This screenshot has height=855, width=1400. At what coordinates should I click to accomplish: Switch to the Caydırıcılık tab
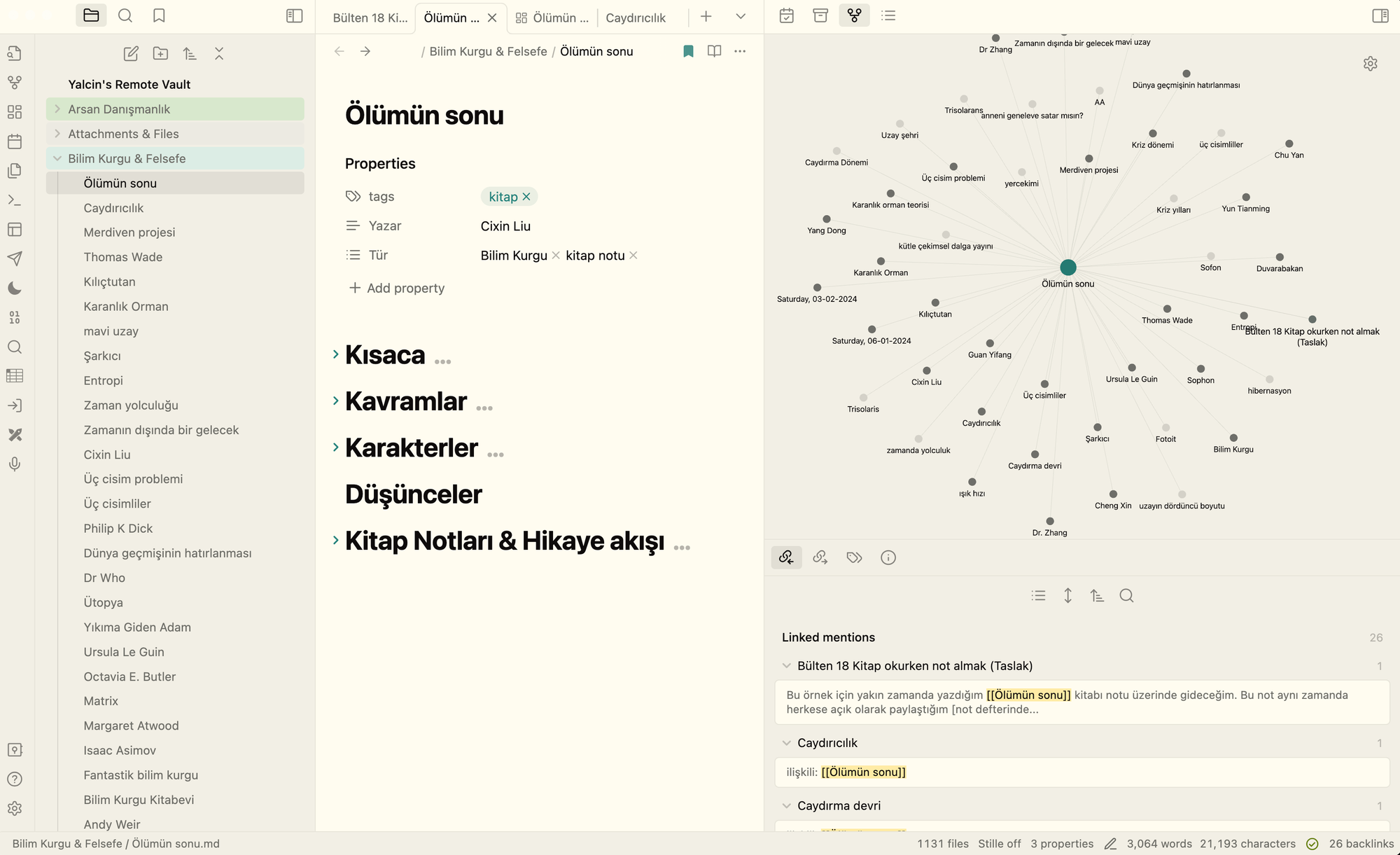pos(635,18)
